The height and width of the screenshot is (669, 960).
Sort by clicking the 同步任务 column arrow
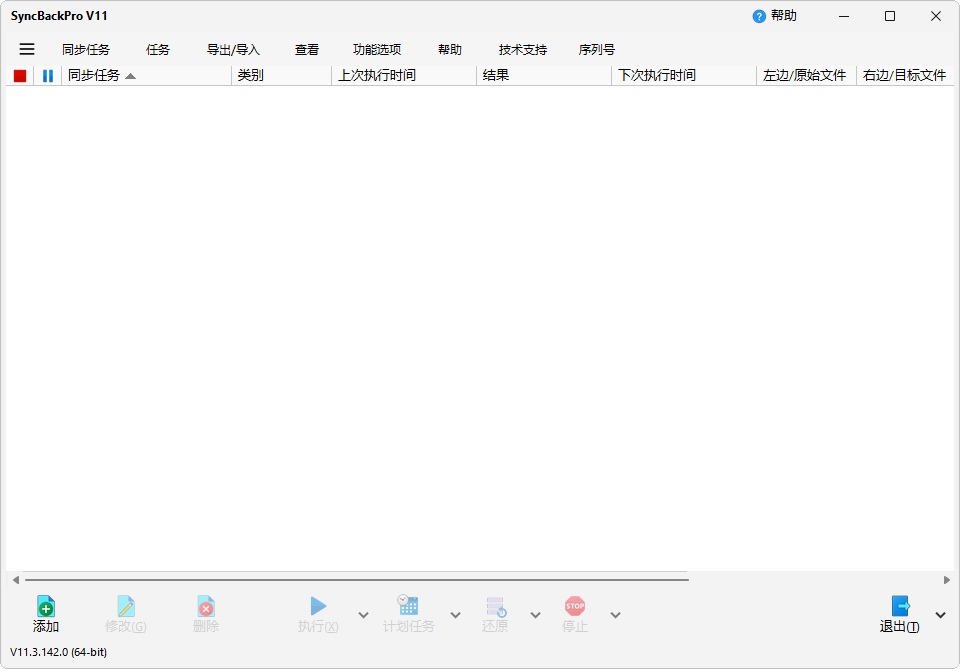[129, 74]
